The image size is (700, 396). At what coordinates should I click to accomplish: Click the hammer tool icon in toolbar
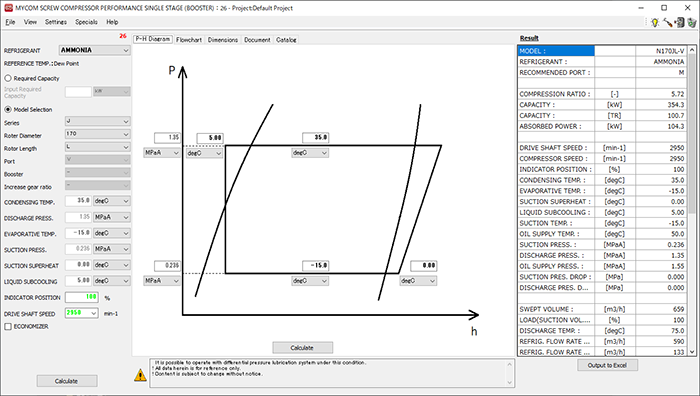point(667,22)
